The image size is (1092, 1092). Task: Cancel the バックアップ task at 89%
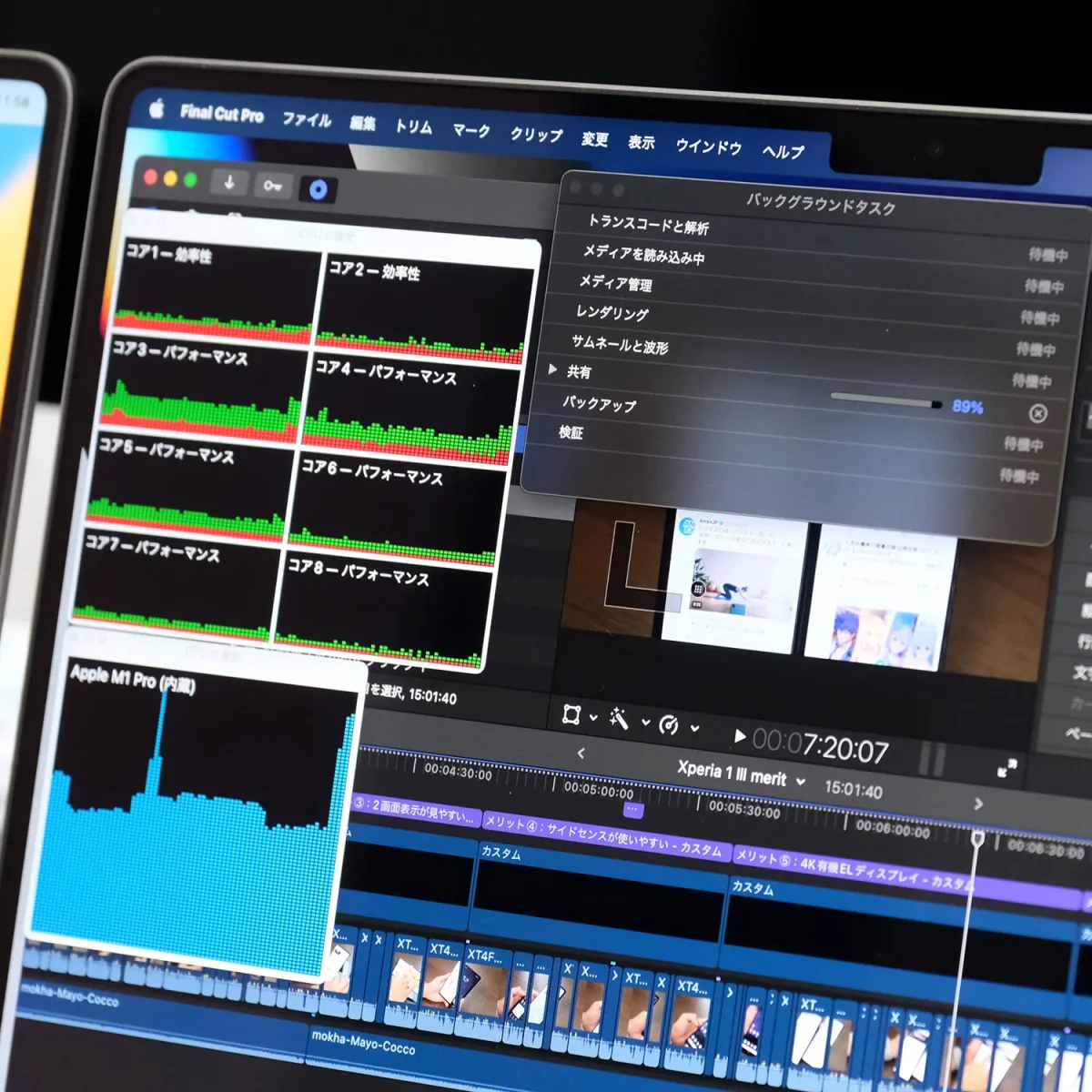point(1037,413)
